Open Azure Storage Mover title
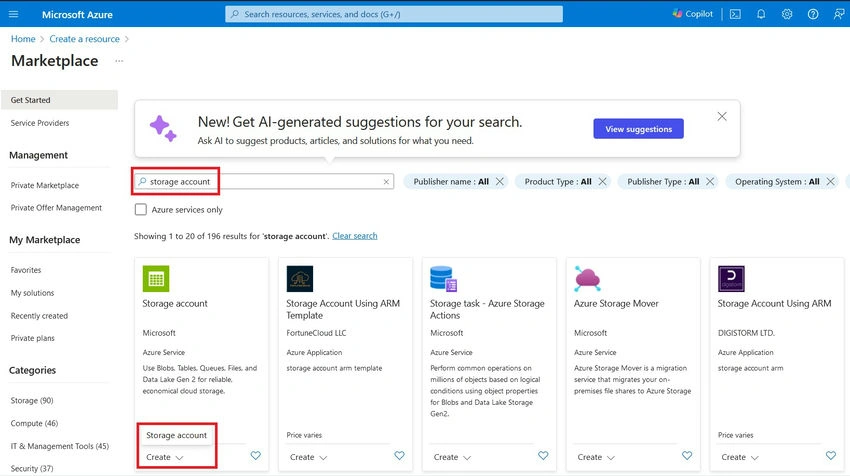The image size is (850, 476). tap(616, 304)
